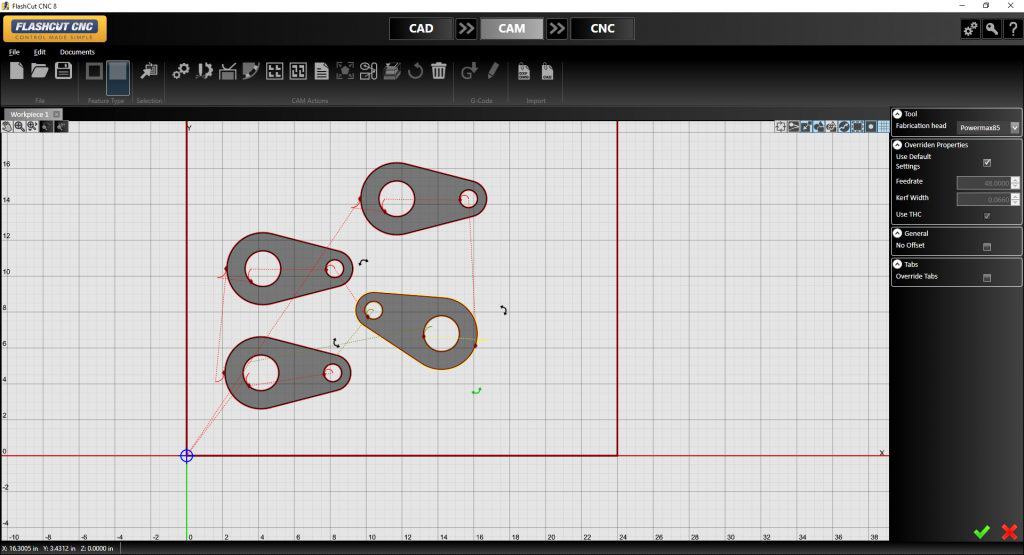Click the trash can delete icon

tap(438, 71)
